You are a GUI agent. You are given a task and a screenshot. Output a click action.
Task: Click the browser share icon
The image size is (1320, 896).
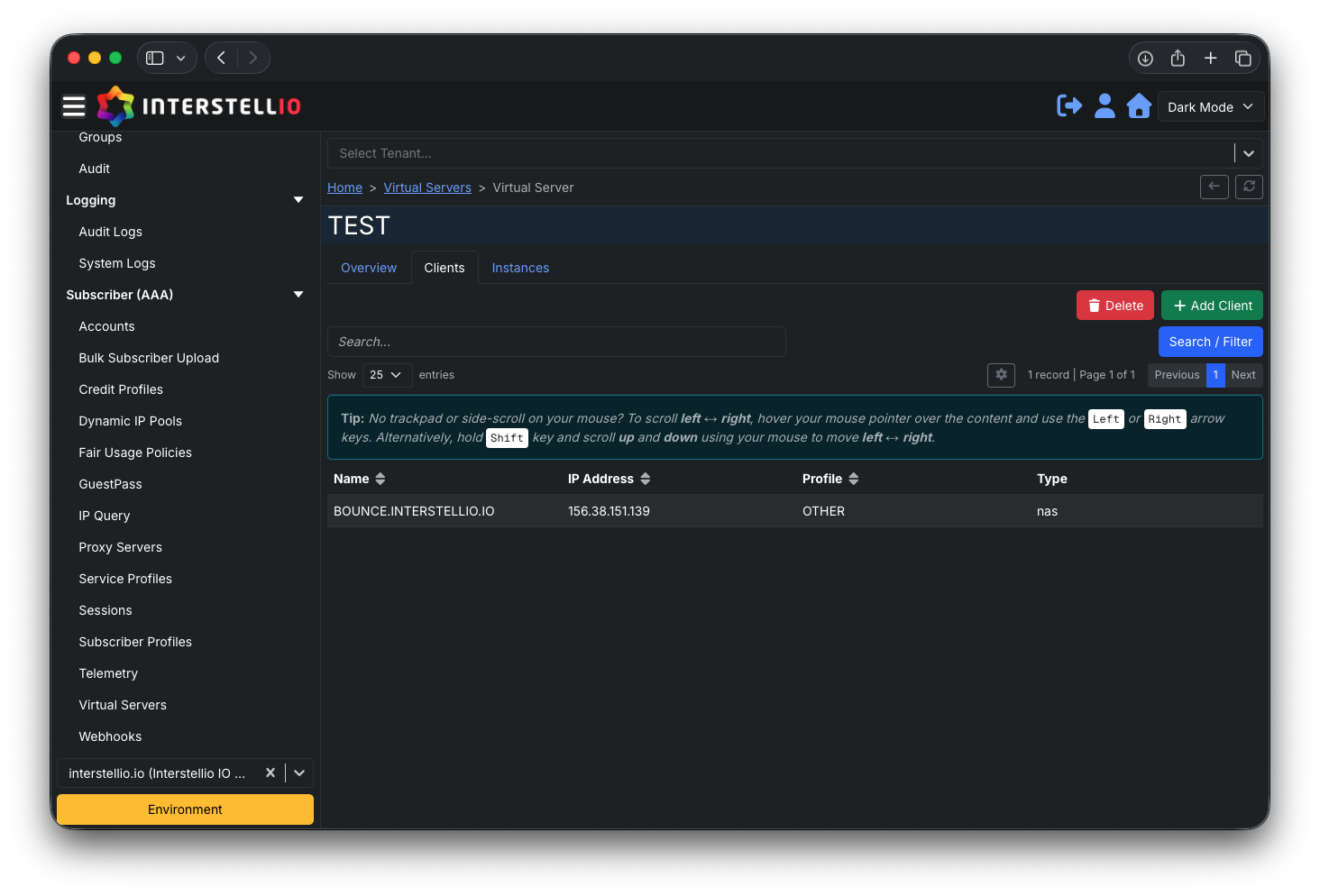click(1178, 59)
